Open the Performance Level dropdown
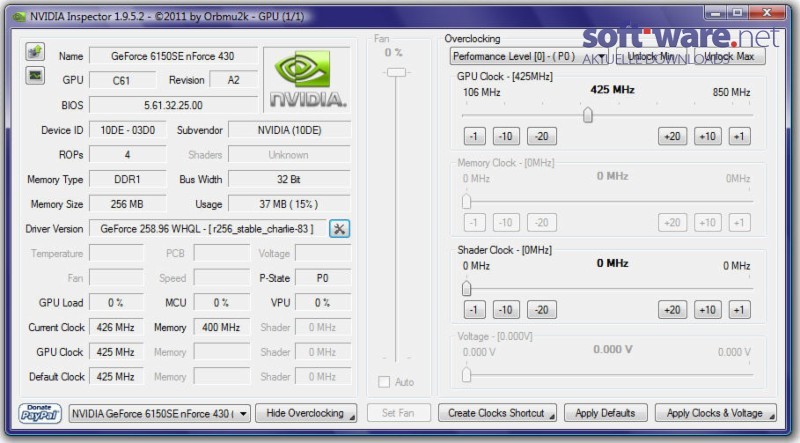This screenshot has height=443, width=800. 529,56
